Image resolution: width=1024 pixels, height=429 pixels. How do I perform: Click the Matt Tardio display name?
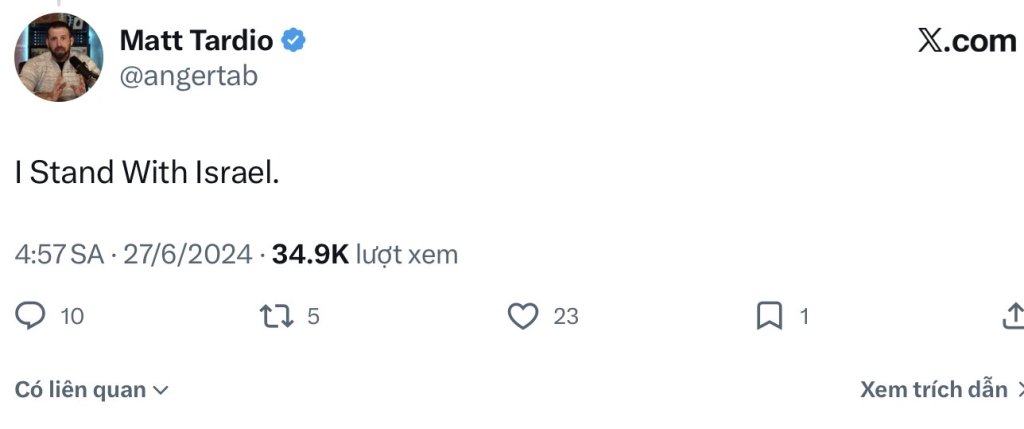pos(196,41)
